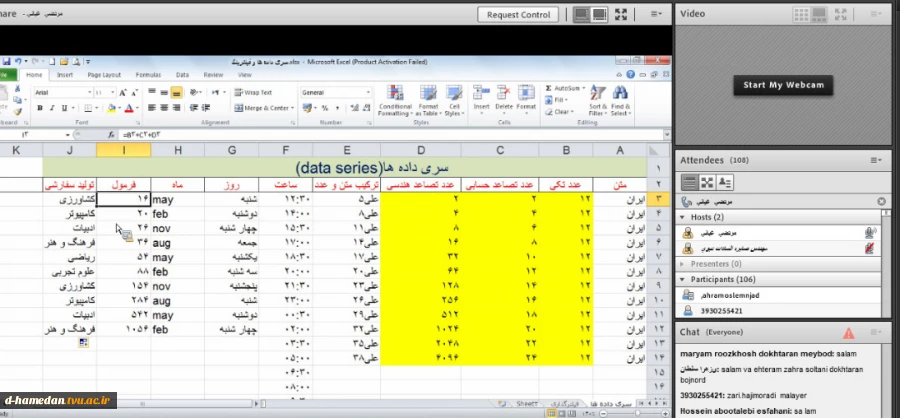Open Cell Styles gallery

(x=454, y=101)
